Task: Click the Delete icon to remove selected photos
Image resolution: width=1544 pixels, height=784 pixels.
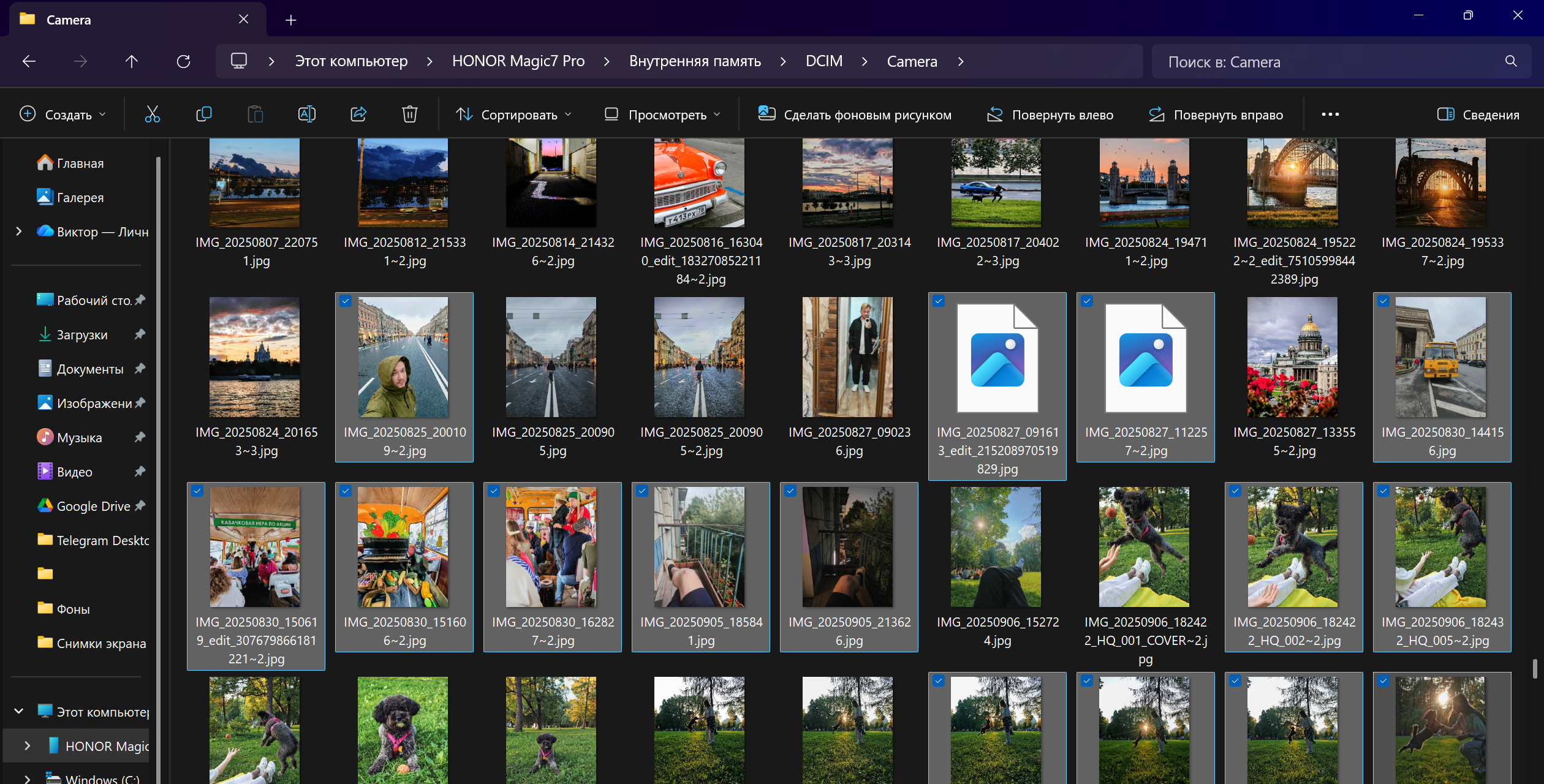Action: coord(410,114)
